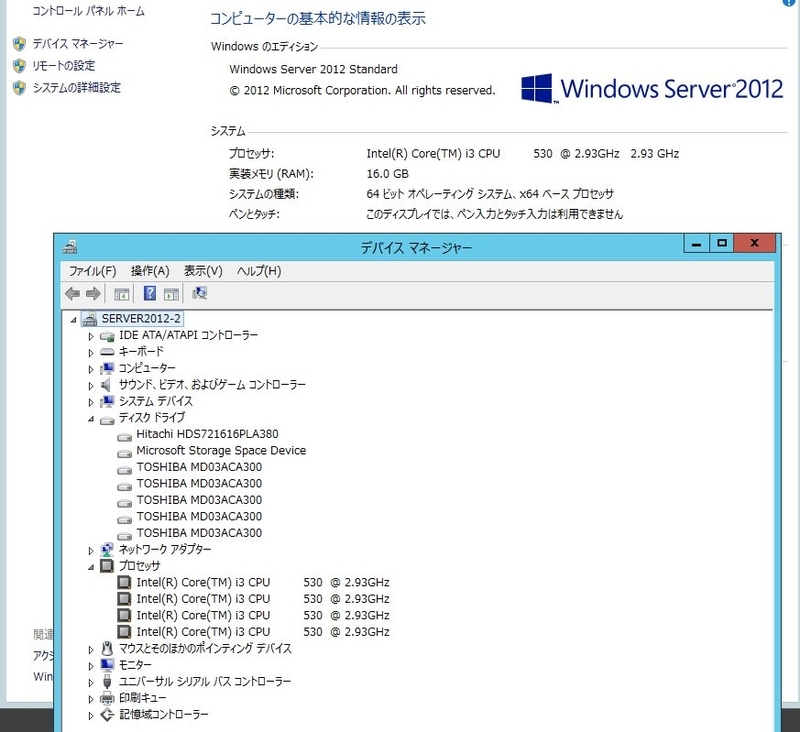Open the ファイル(F) menu

[x=92, y=271]
